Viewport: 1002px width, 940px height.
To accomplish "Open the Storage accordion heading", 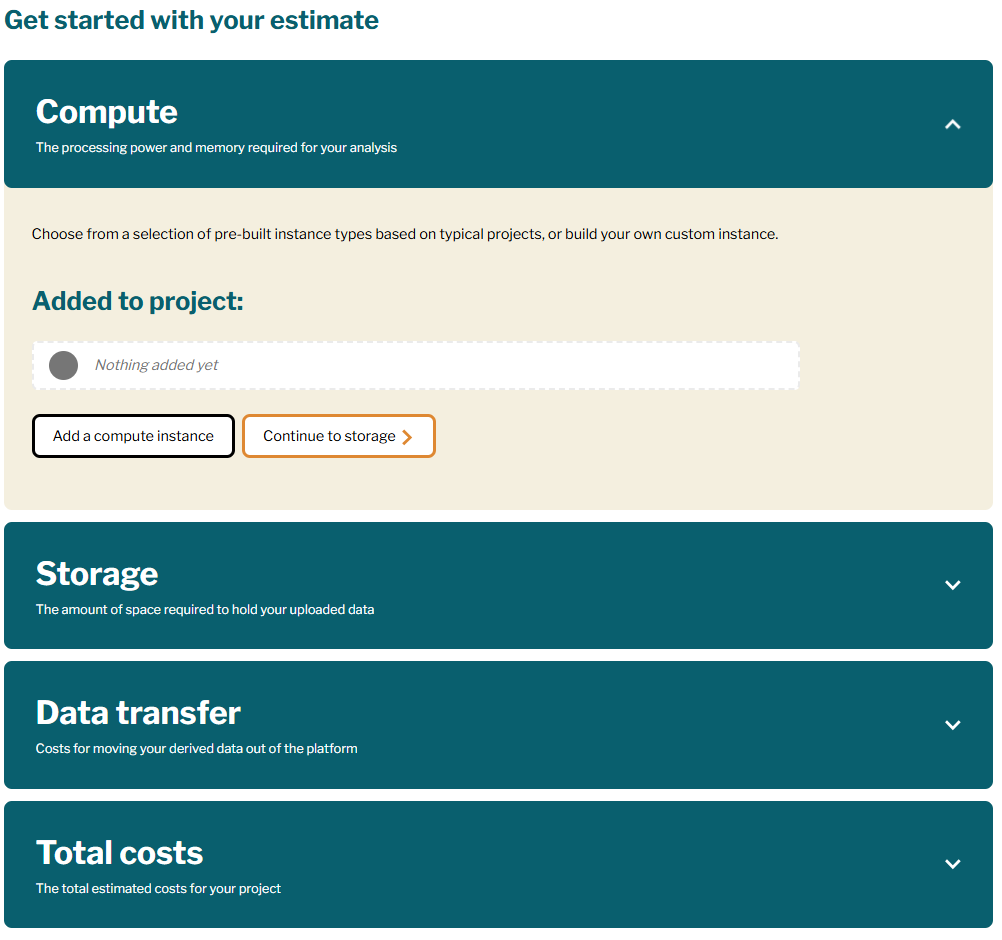I will [x=97, y=574].
